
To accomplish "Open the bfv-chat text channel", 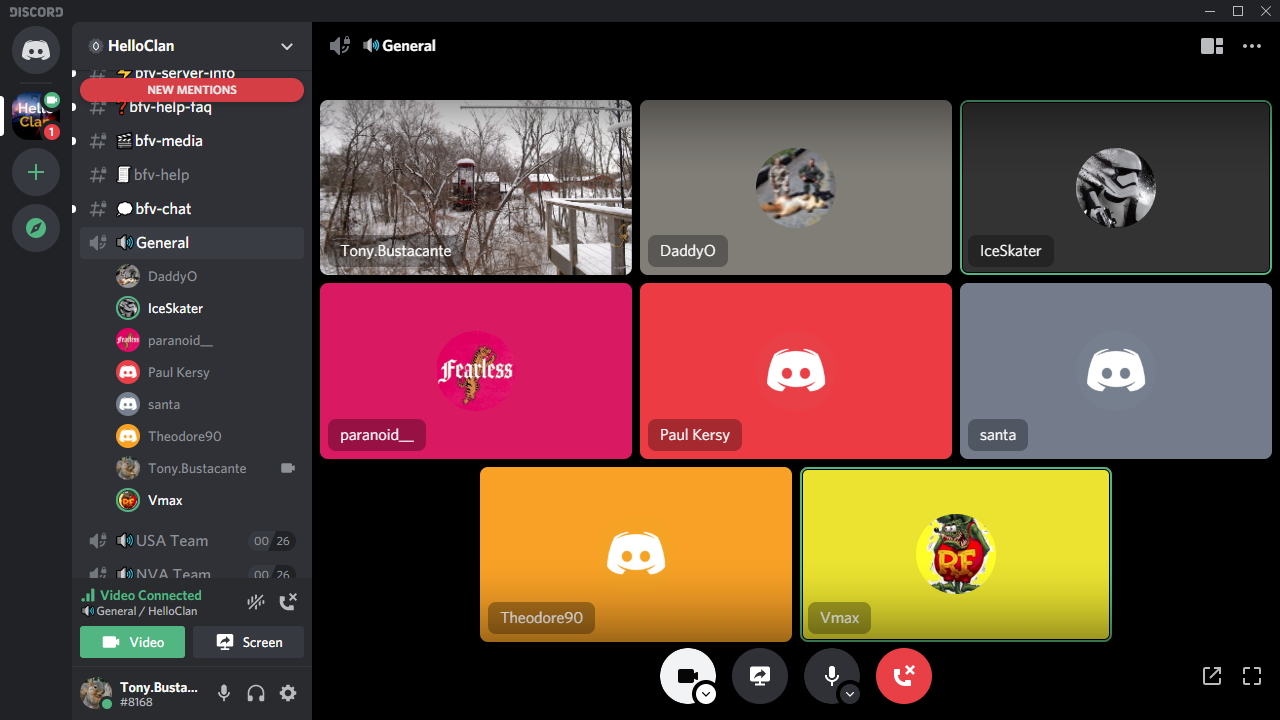I will [192, 209].
